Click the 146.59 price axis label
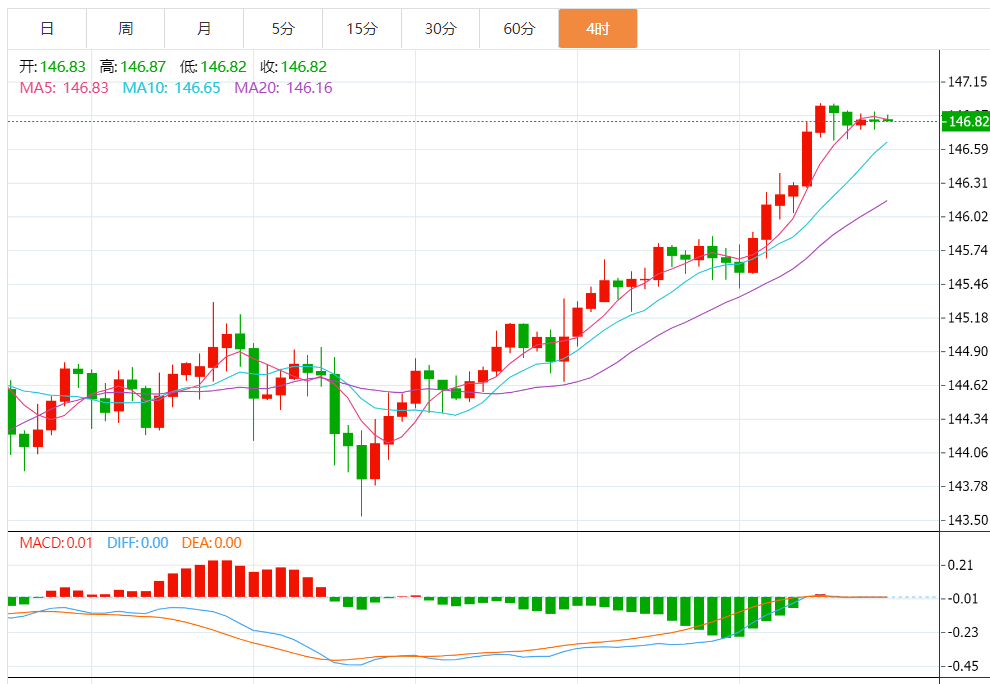 pyautogui.click(x=967, y=149)
